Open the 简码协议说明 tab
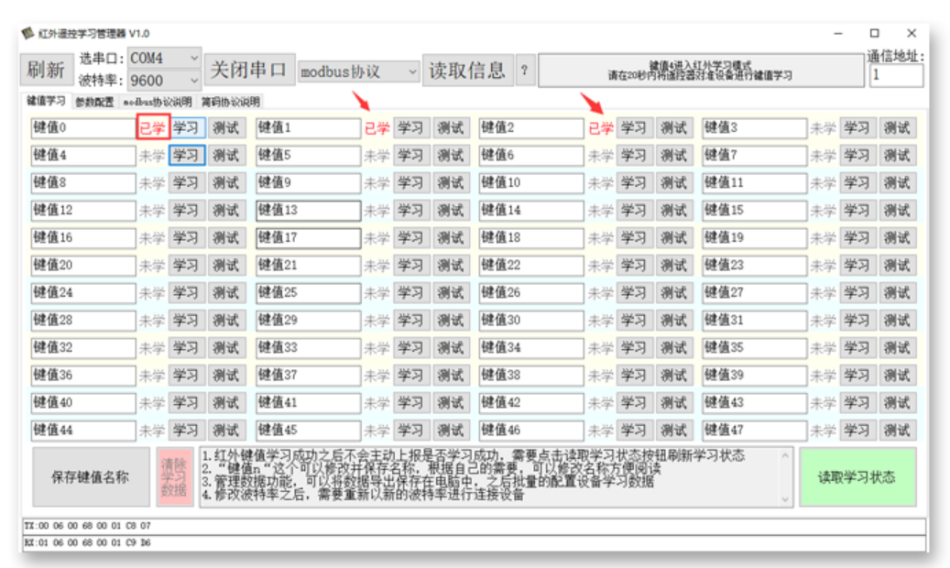This screenshot has height=568, width=950. pos(230,102)
